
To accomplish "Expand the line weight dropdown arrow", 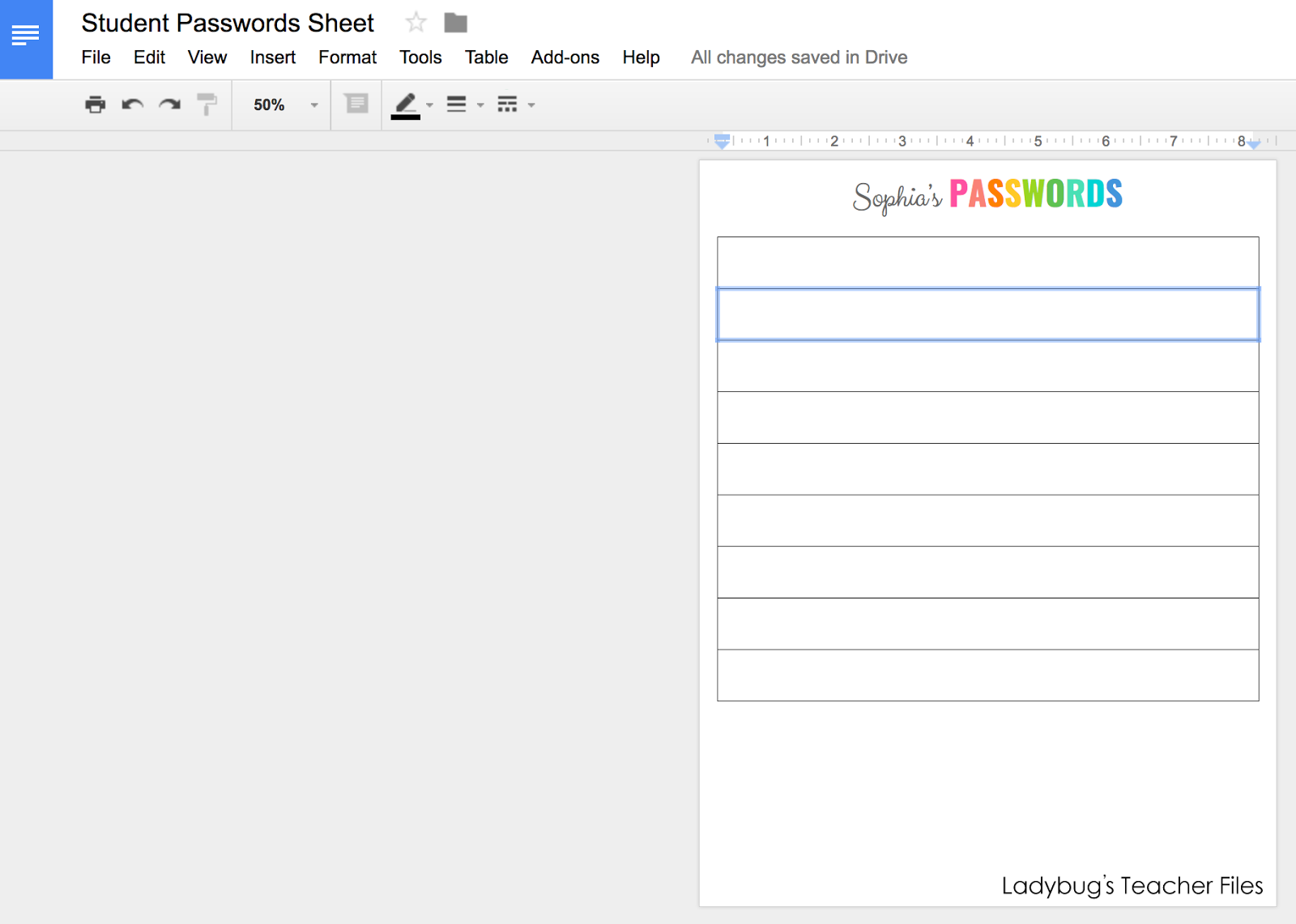I will pyautogui.click(x=480, y=106).
